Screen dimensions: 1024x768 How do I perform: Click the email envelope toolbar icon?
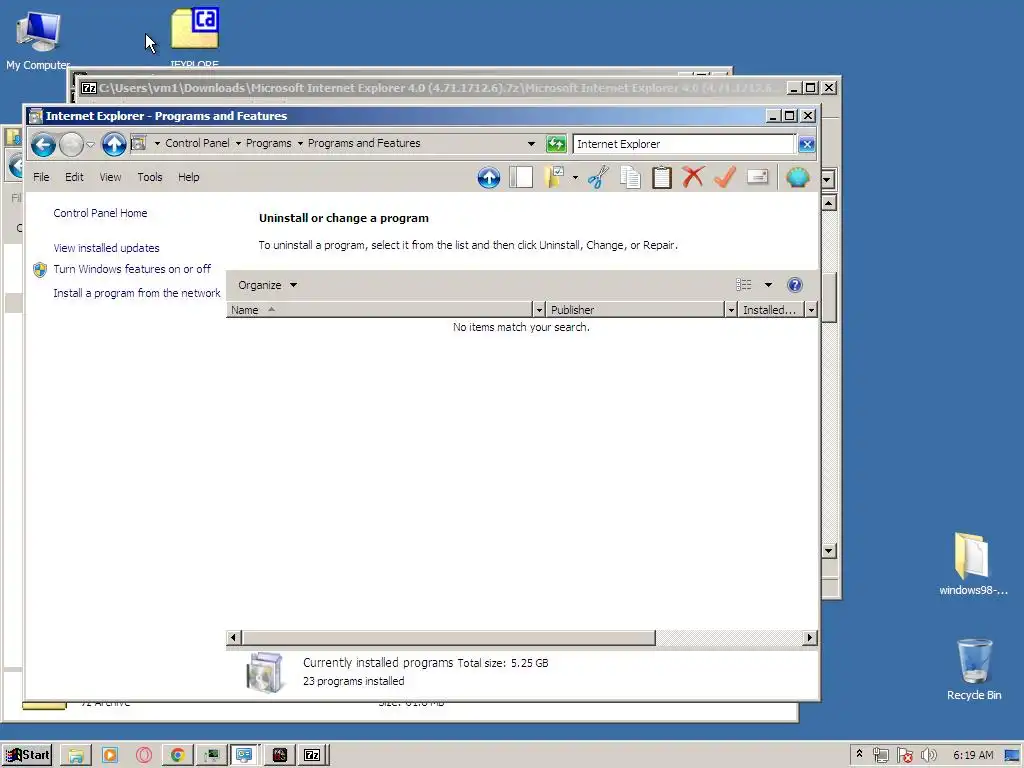[x=758, y=177]
